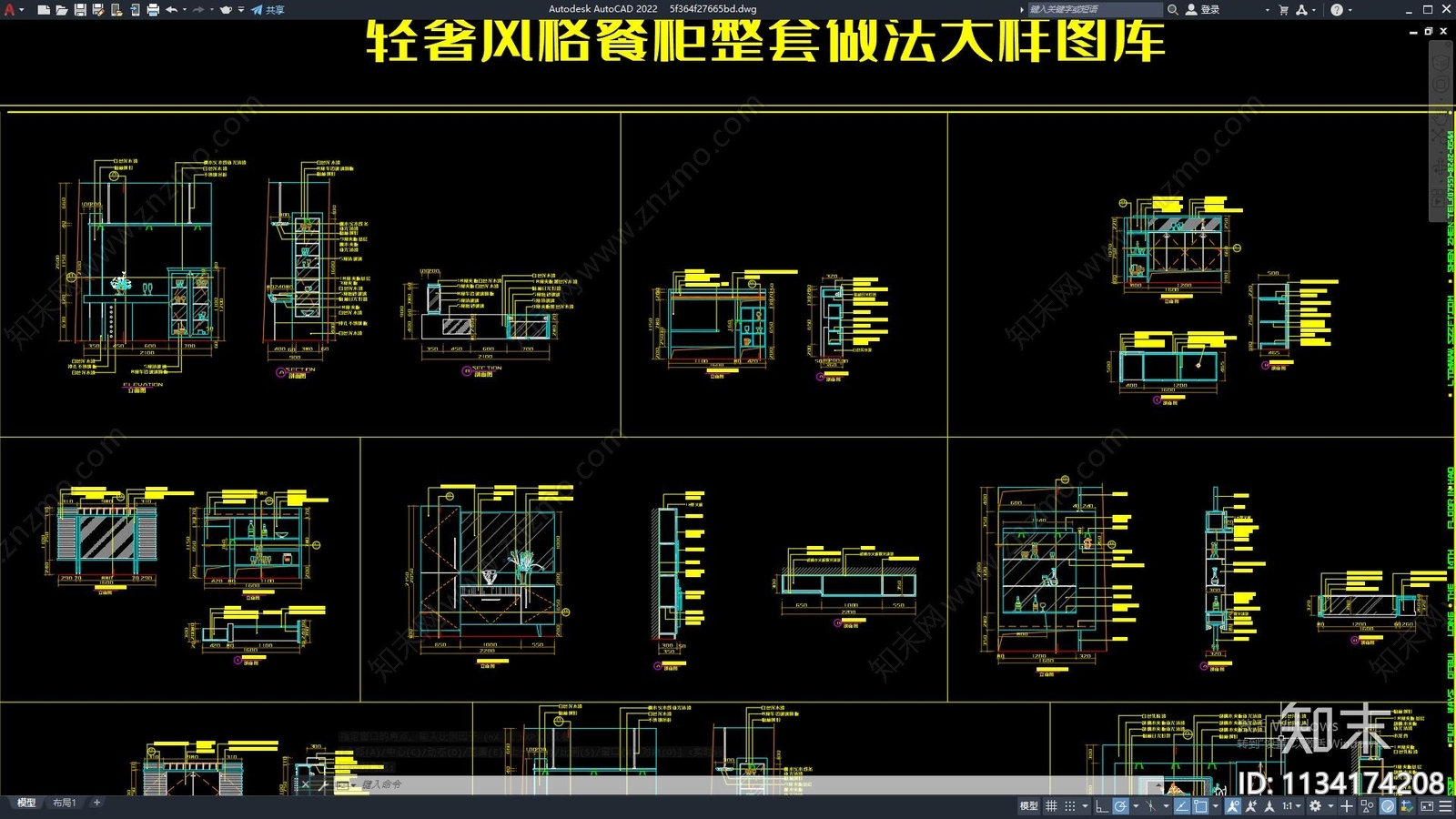Focus the keyword search input field
The height and width of the screenshot is (819, 1456).
[x=1095, y=9]
